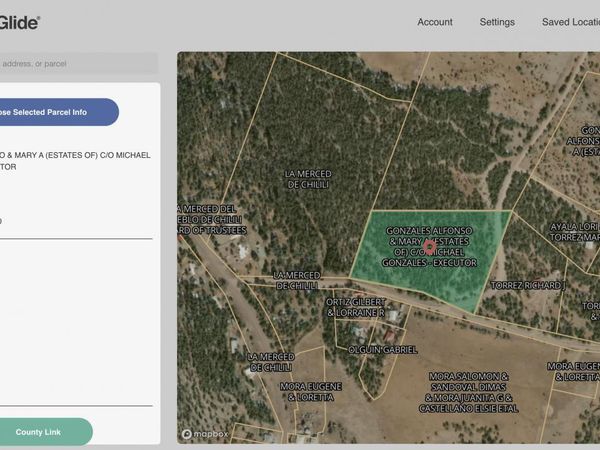Click the La Merced de Chilili label by the road
Viewport: 600px width, 450px height.
pyautogui.click(x=296, y=280)
